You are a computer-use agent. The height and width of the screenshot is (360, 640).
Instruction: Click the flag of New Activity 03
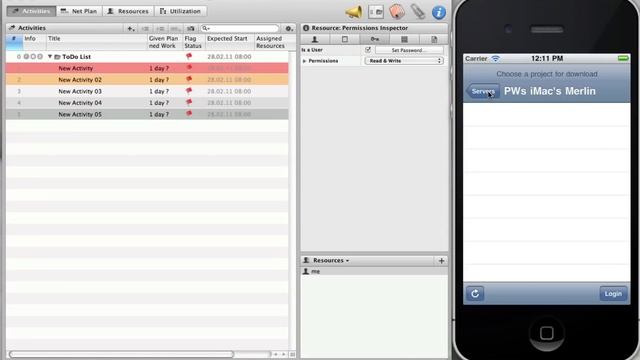(189, 91)
